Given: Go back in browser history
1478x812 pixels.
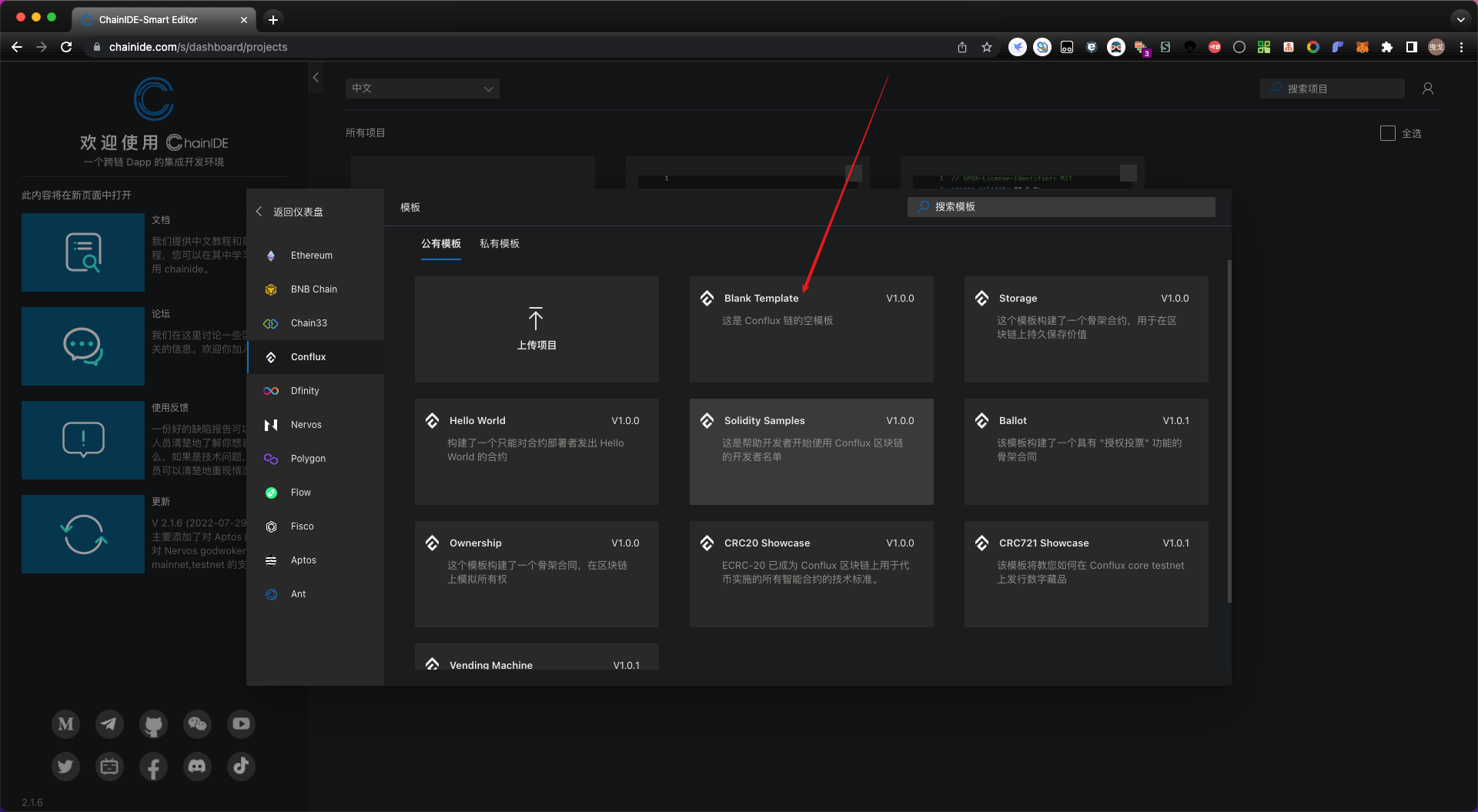Looking at the screenshot, I should click(x=17, y=47).
